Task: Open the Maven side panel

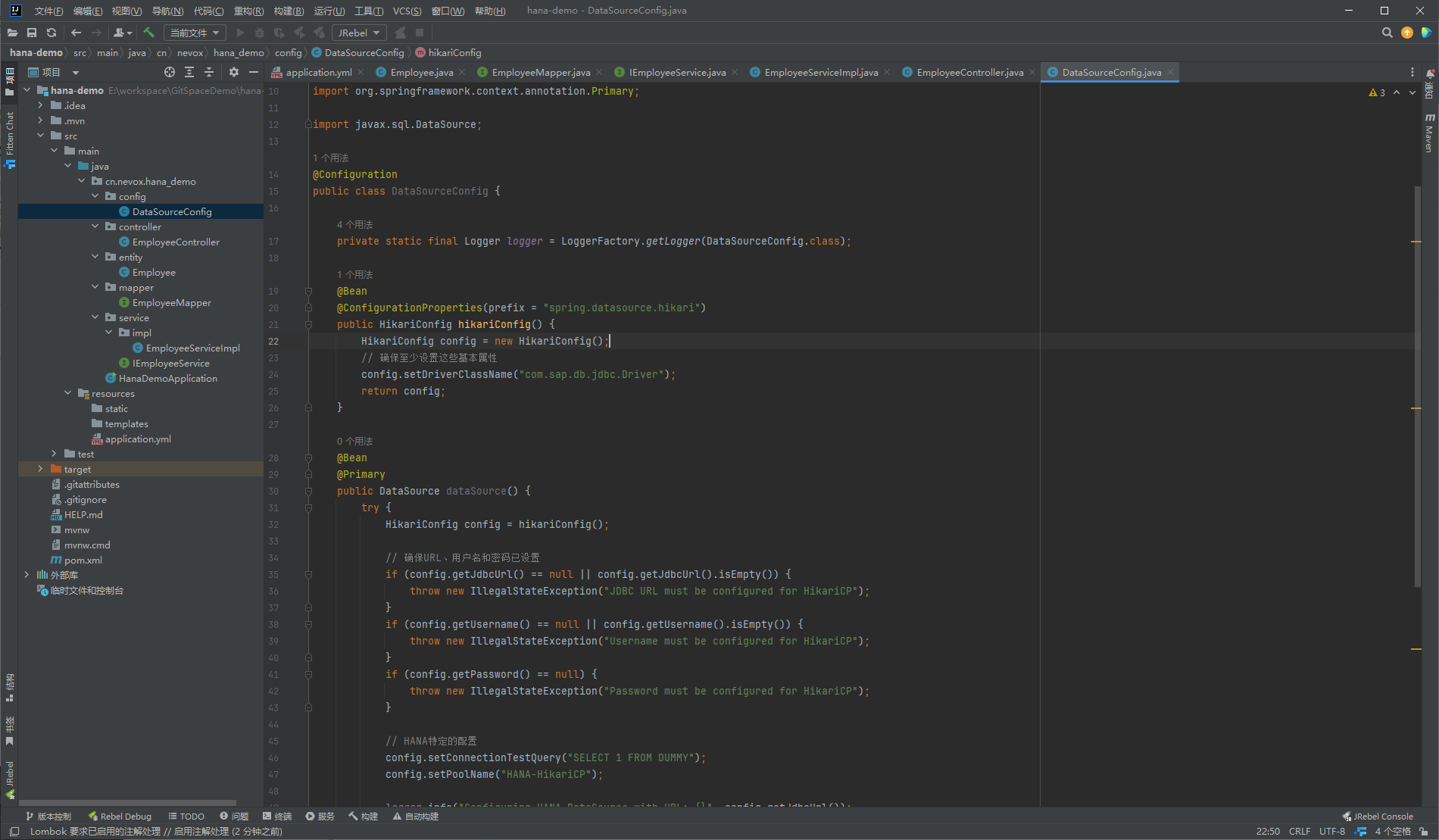Action: pos(1430,133)
